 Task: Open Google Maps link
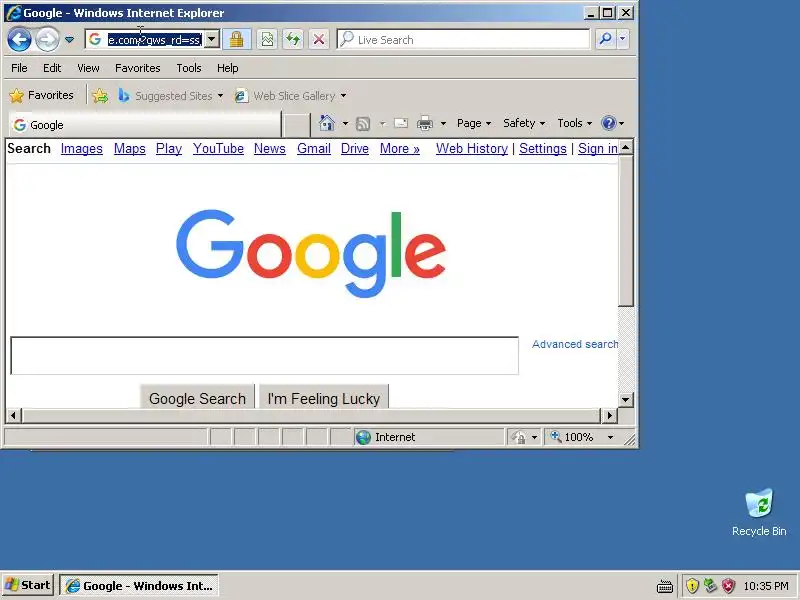coord(130,148)
